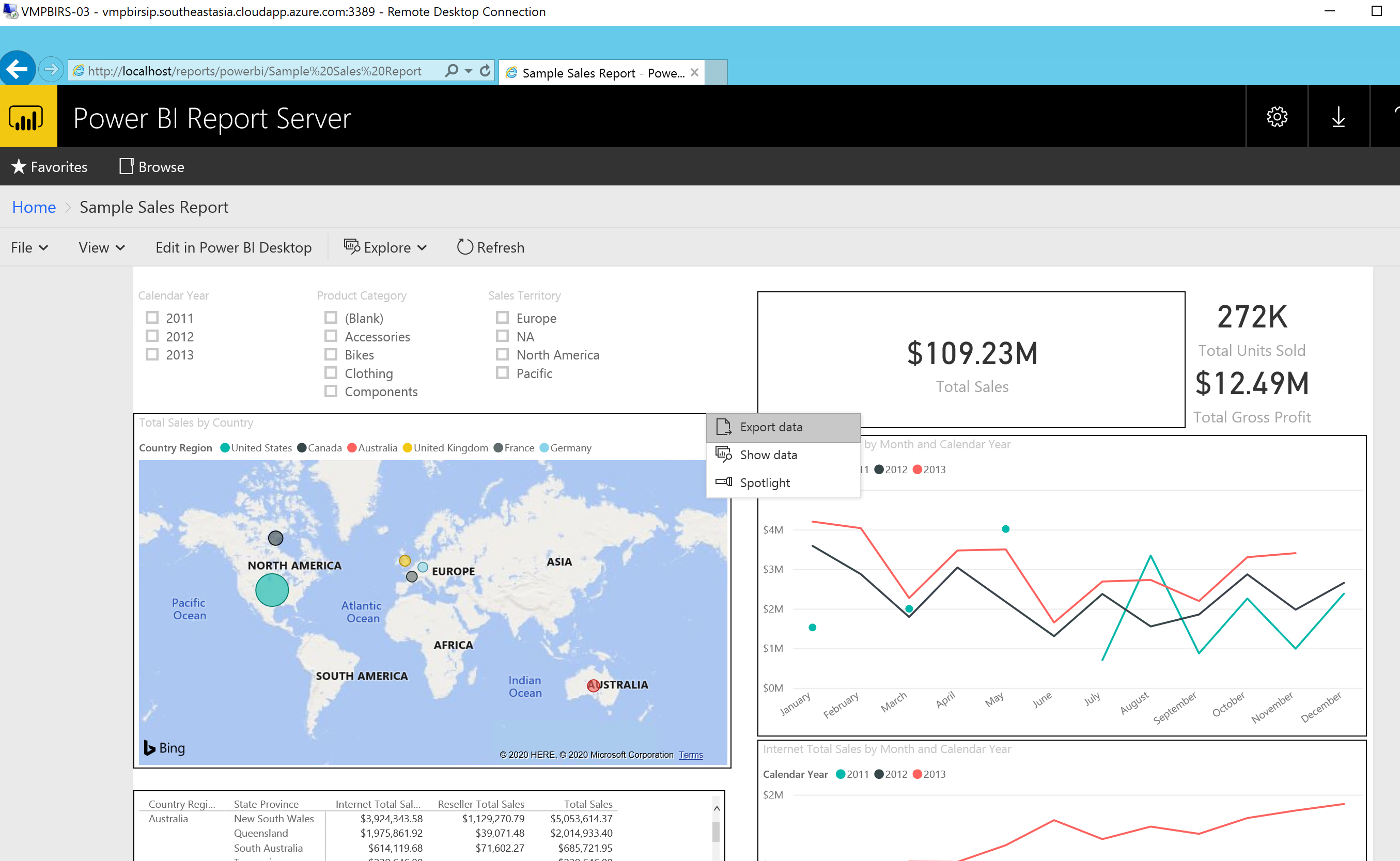The image size is (1400, 861).
Task: Click the Canada bubble on the map
Action: click(x=275, y=538)
